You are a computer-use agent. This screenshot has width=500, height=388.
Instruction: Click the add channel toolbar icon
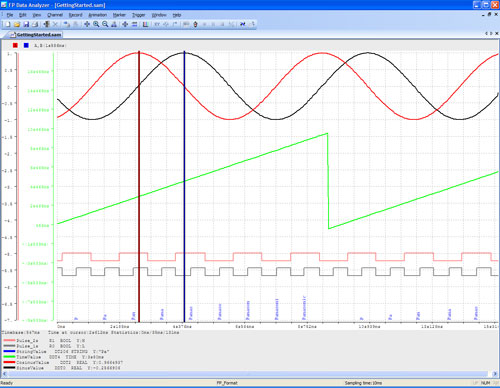(46, 24)
